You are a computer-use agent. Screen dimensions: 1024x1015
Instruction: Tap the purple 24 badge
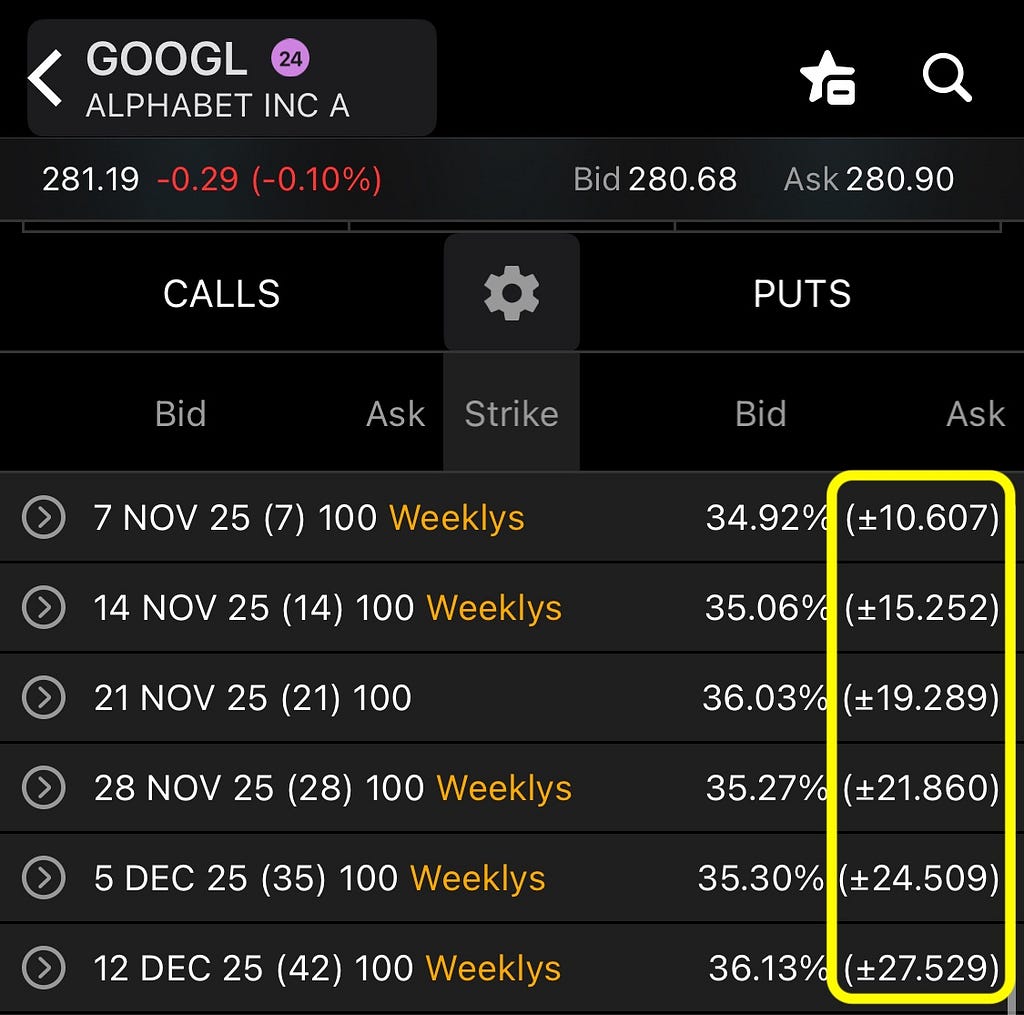(290, 59)
